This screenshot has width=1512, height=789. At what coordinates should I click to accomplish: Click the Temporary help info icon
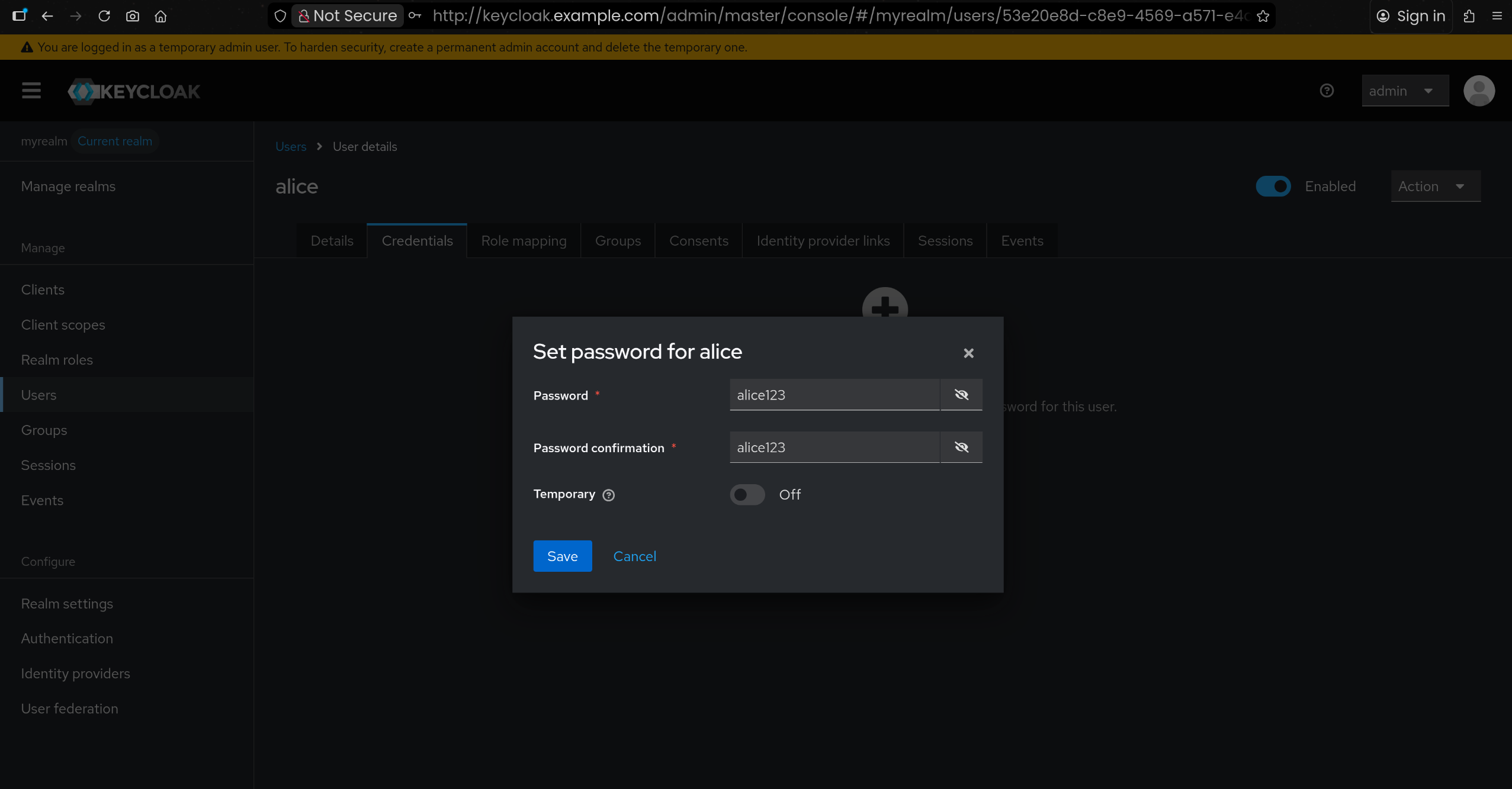click(x=609, y=495)
